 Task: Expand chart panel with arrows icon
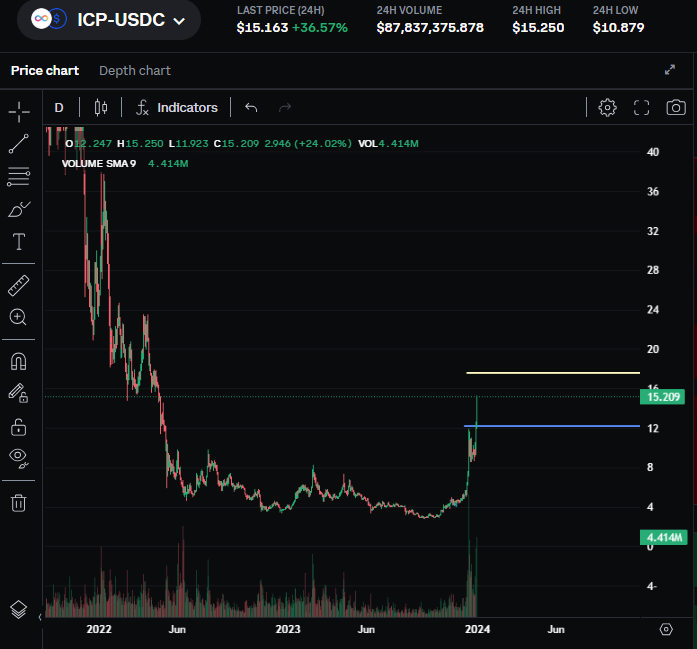[x=669, y=70]
